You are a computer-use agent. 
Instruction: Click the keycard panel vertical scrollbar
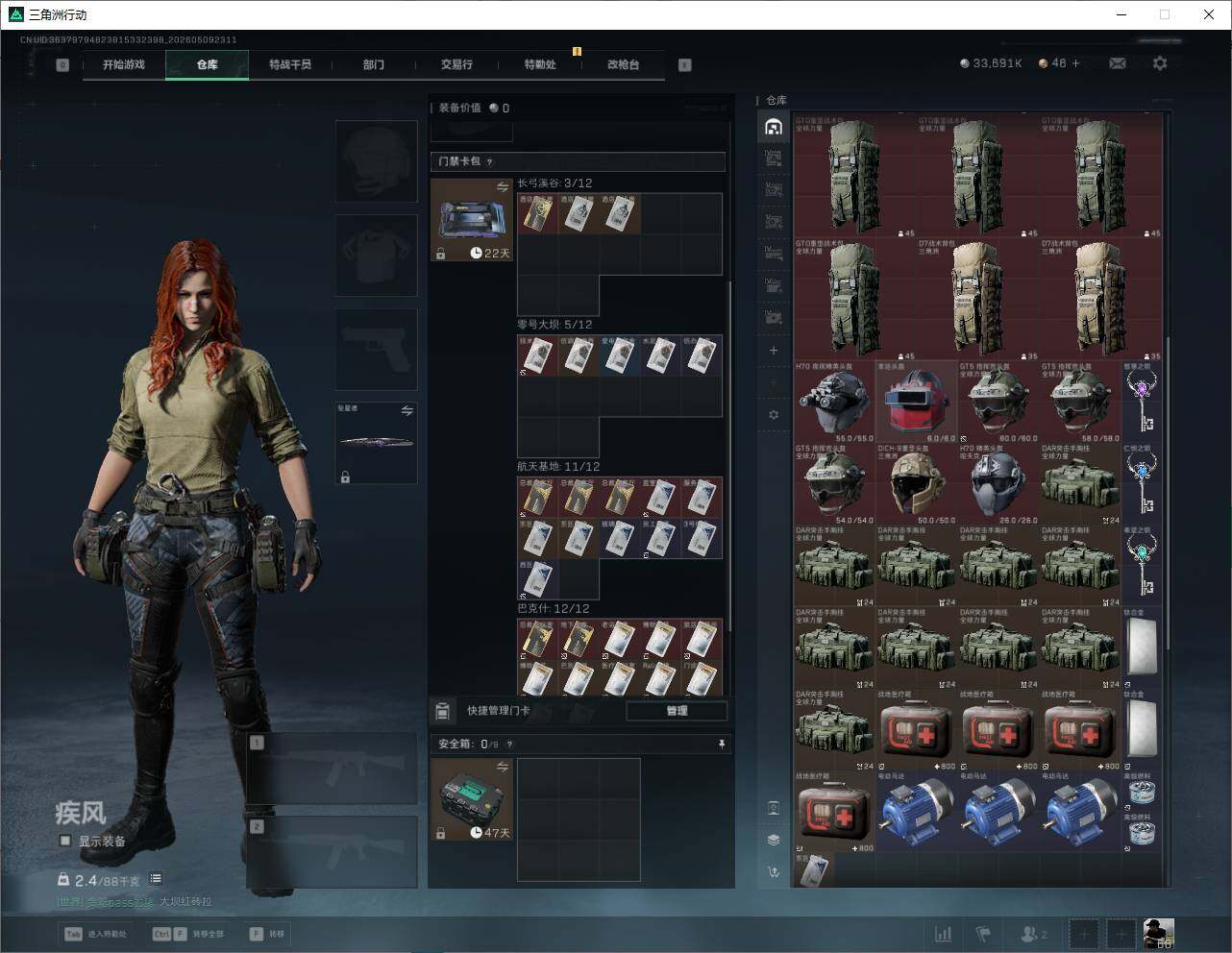point(730,456)
